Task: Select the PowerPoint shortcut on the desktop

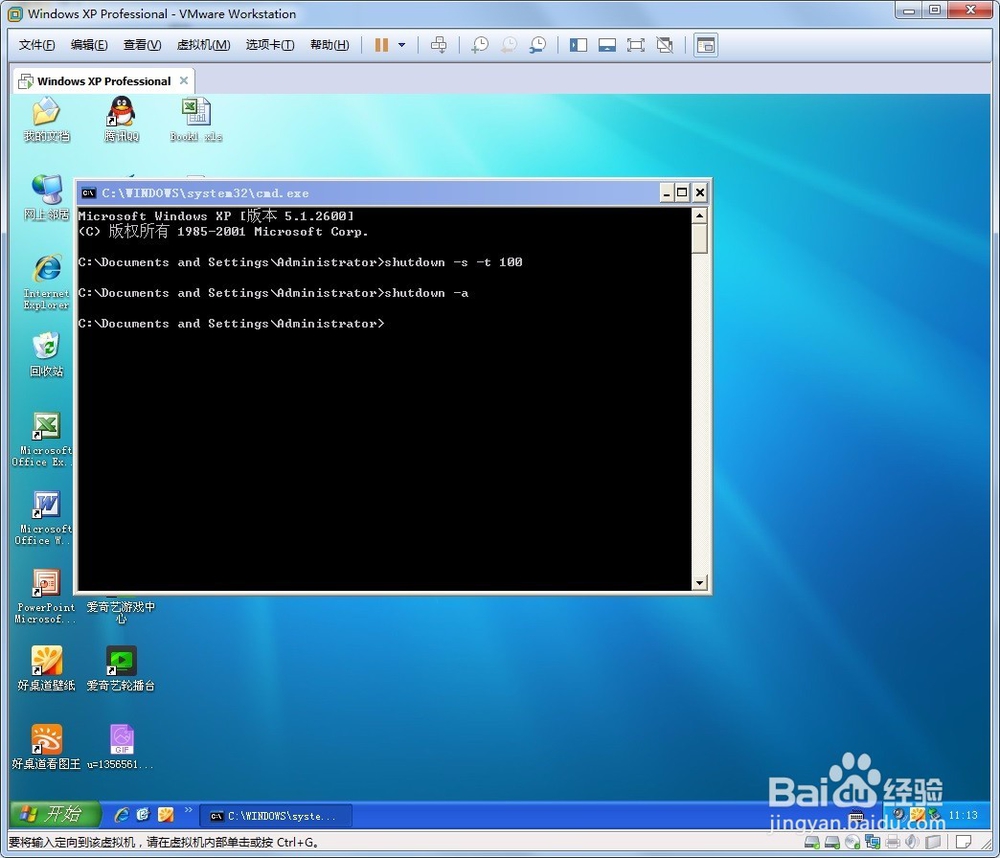Action: coord(45,596)
